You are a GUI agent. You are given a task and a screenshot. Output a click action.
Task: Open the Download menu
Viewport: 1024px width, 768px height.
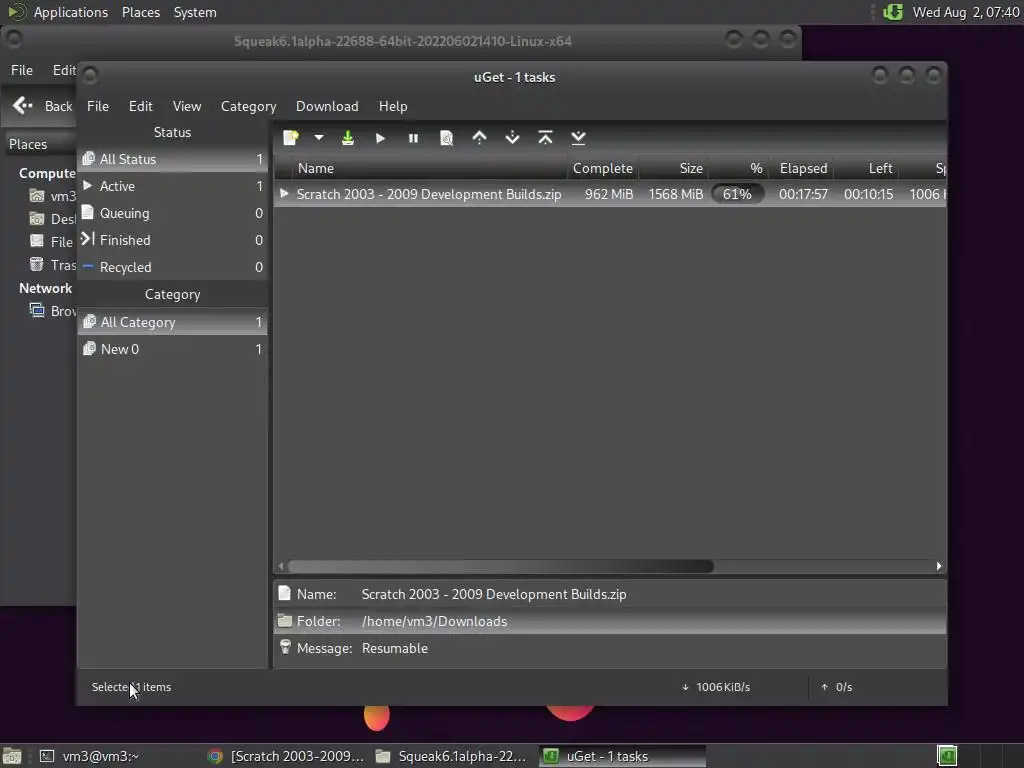click(x=327, y=106)
